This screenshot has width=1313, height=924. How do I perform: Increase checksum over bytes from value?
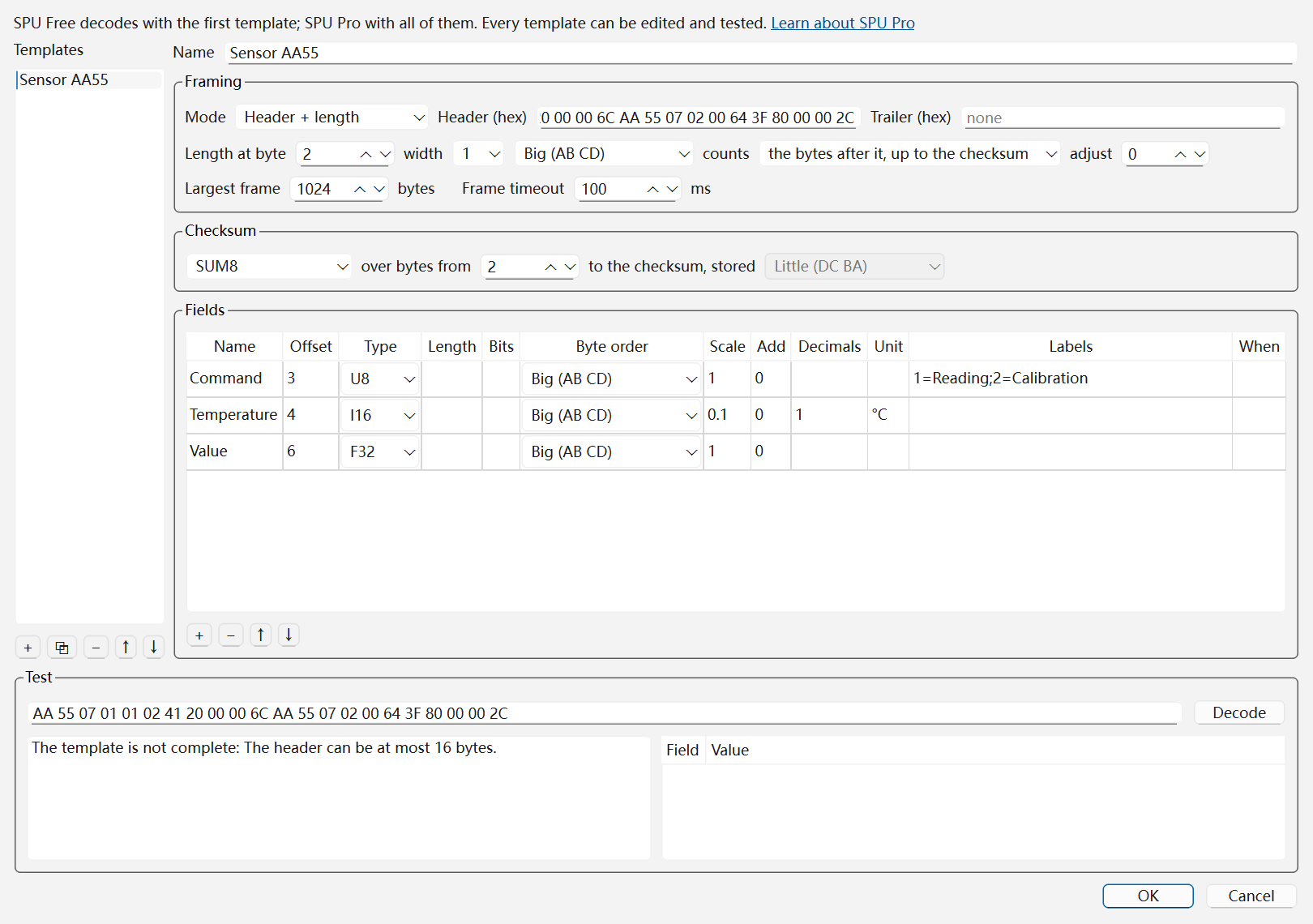tap(550, 267)
